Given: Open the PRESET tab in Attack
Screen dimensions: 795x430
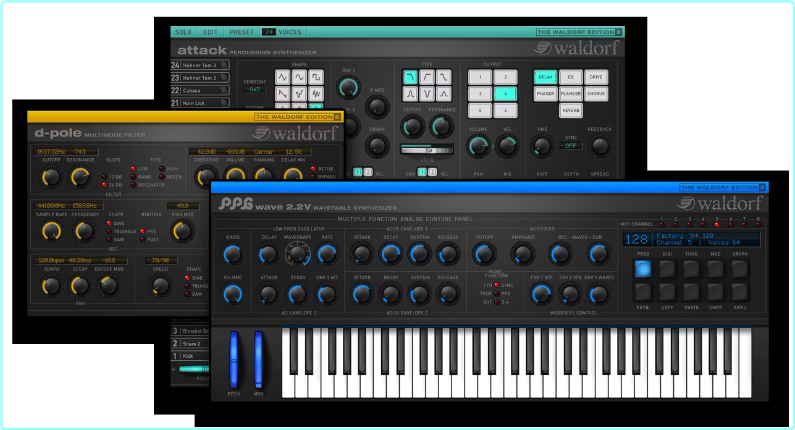Looking at the screenshot, I should tap(241, 32).
